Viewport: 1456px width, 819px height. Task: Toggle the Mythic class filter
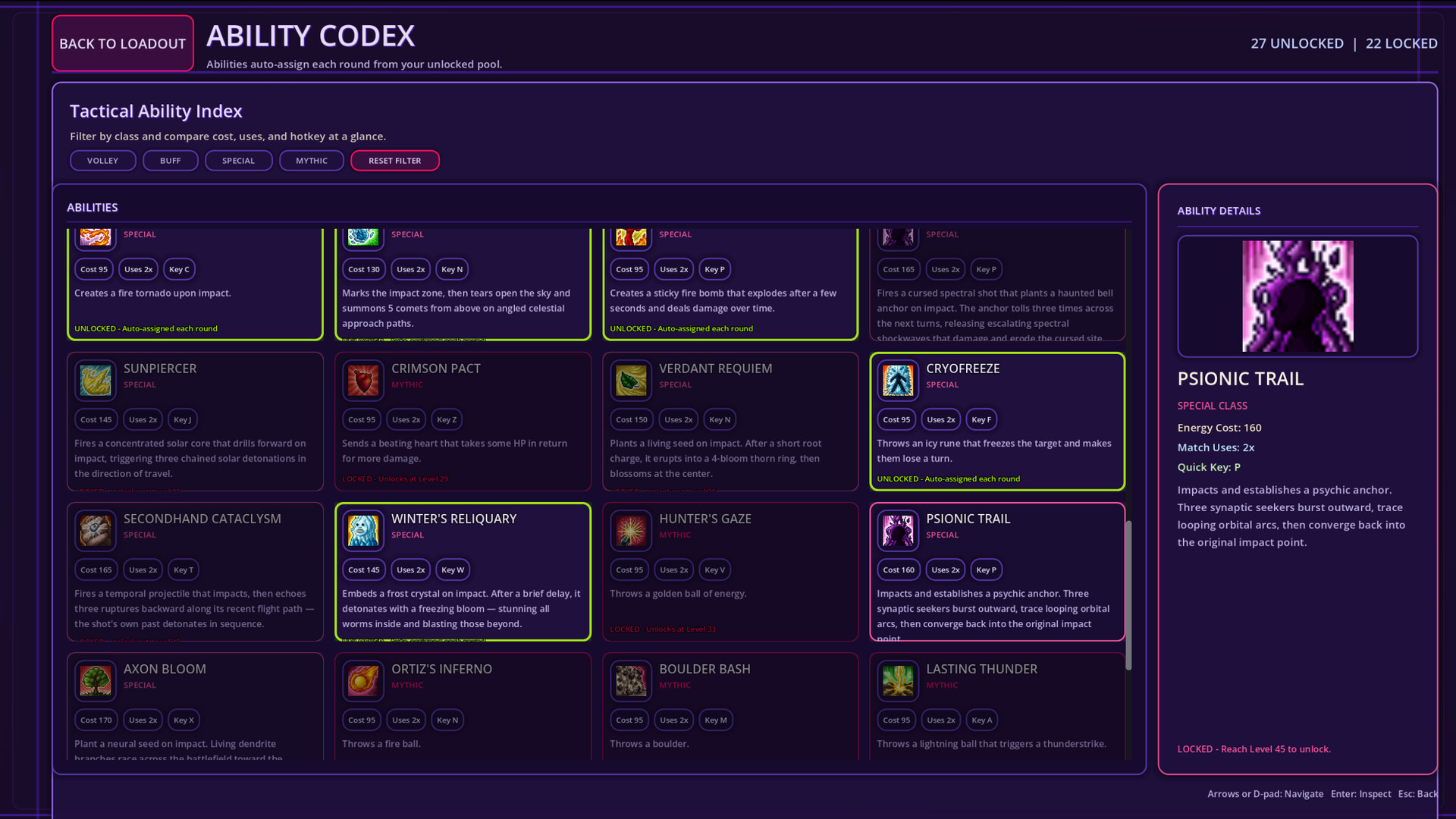[312, 161]
